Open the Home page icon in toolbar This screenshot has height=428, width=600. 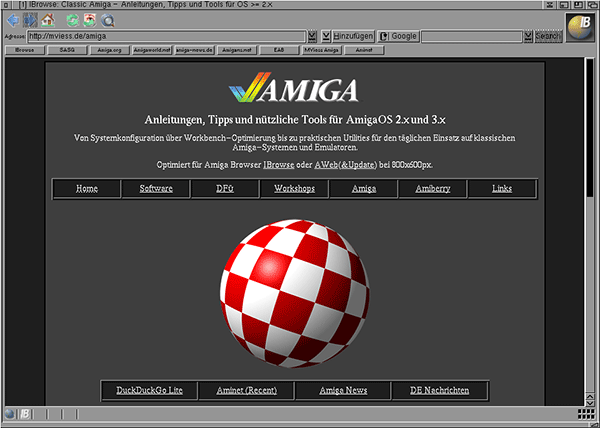pyautogui.click(x=48, y=20)
